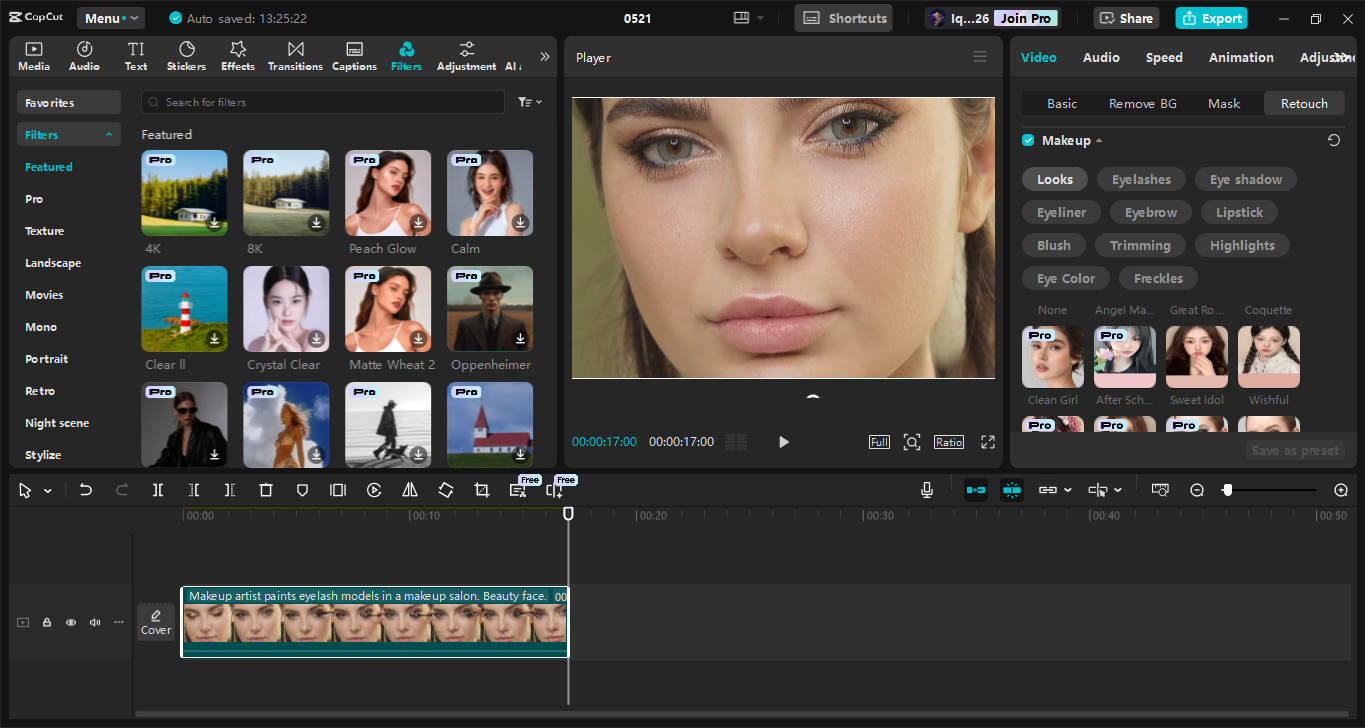The width and height of the screenshot is (1365, 728).
Task: Select the Captions tool icon
Action: coord(354,55)
